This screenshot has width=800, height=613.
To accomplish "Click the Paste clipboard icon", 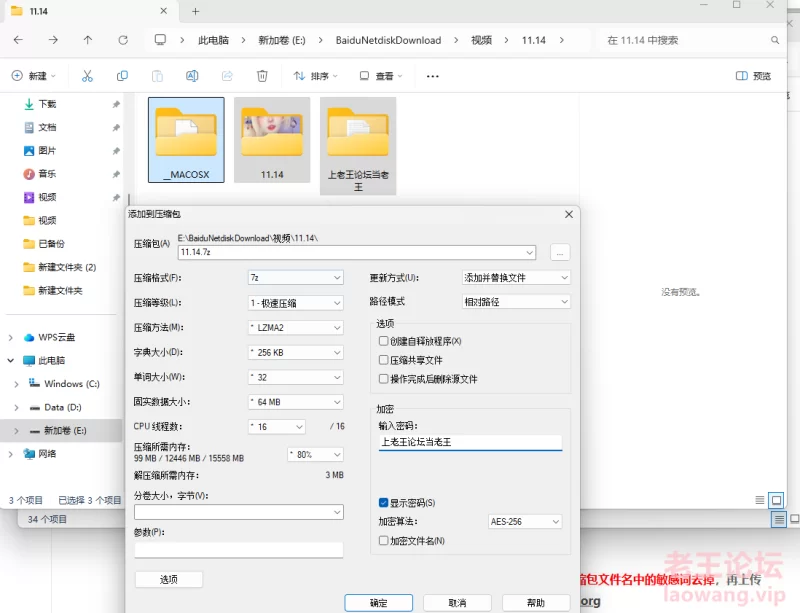I will click(157, 76).
